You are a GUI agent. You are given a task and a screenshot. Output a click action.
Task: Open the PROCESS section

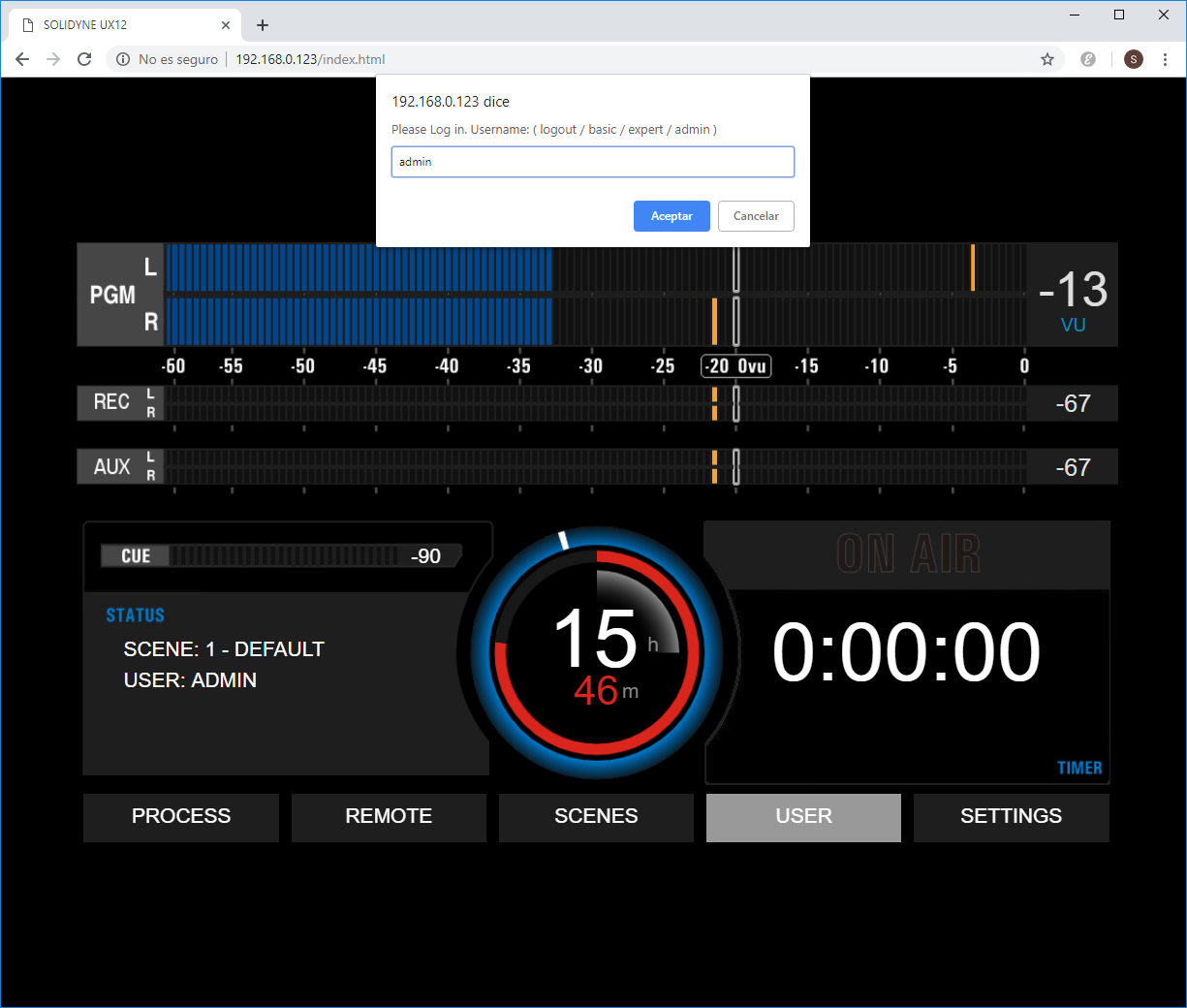pyautogui.click(x=181, y=817)
